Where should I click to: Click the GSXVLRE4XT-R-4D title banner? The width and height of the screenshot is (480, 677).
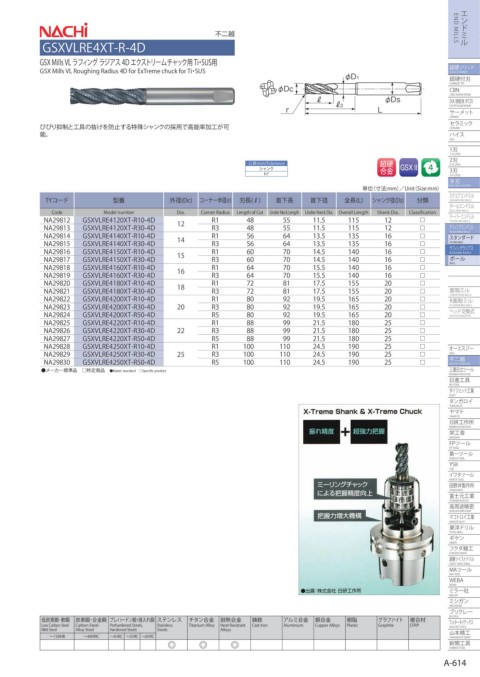click(x=137, y=47)
